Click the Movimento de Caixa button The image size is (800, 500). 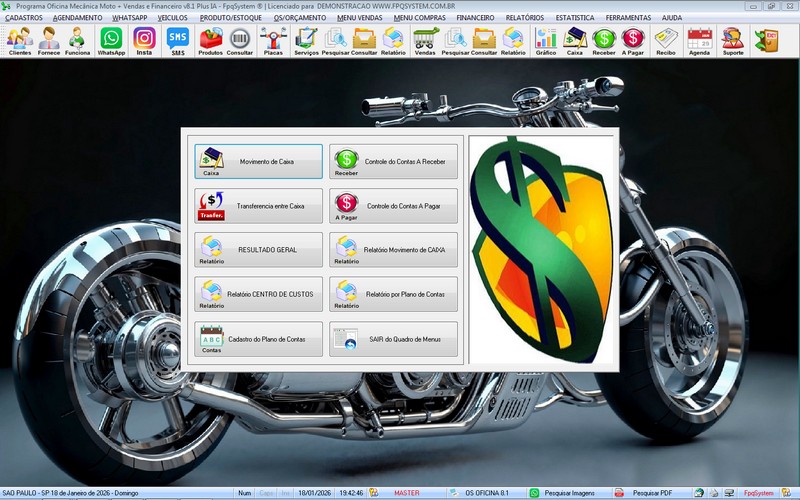259,161
